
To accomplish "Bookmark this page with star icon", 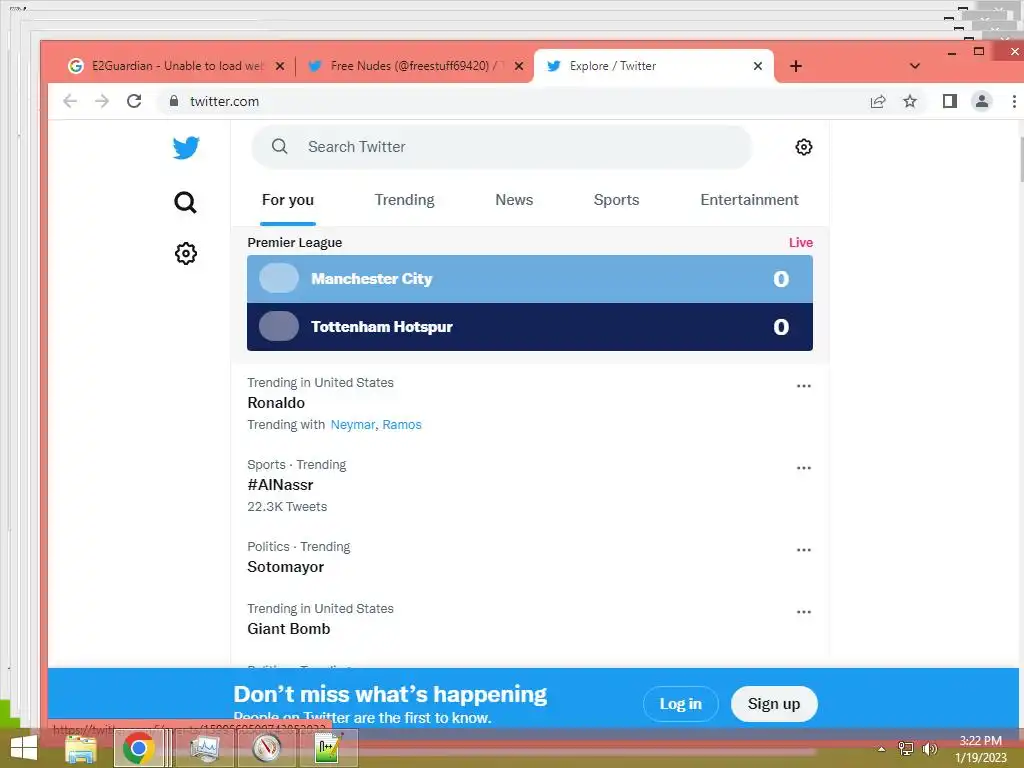I will (x=910, y=101).
